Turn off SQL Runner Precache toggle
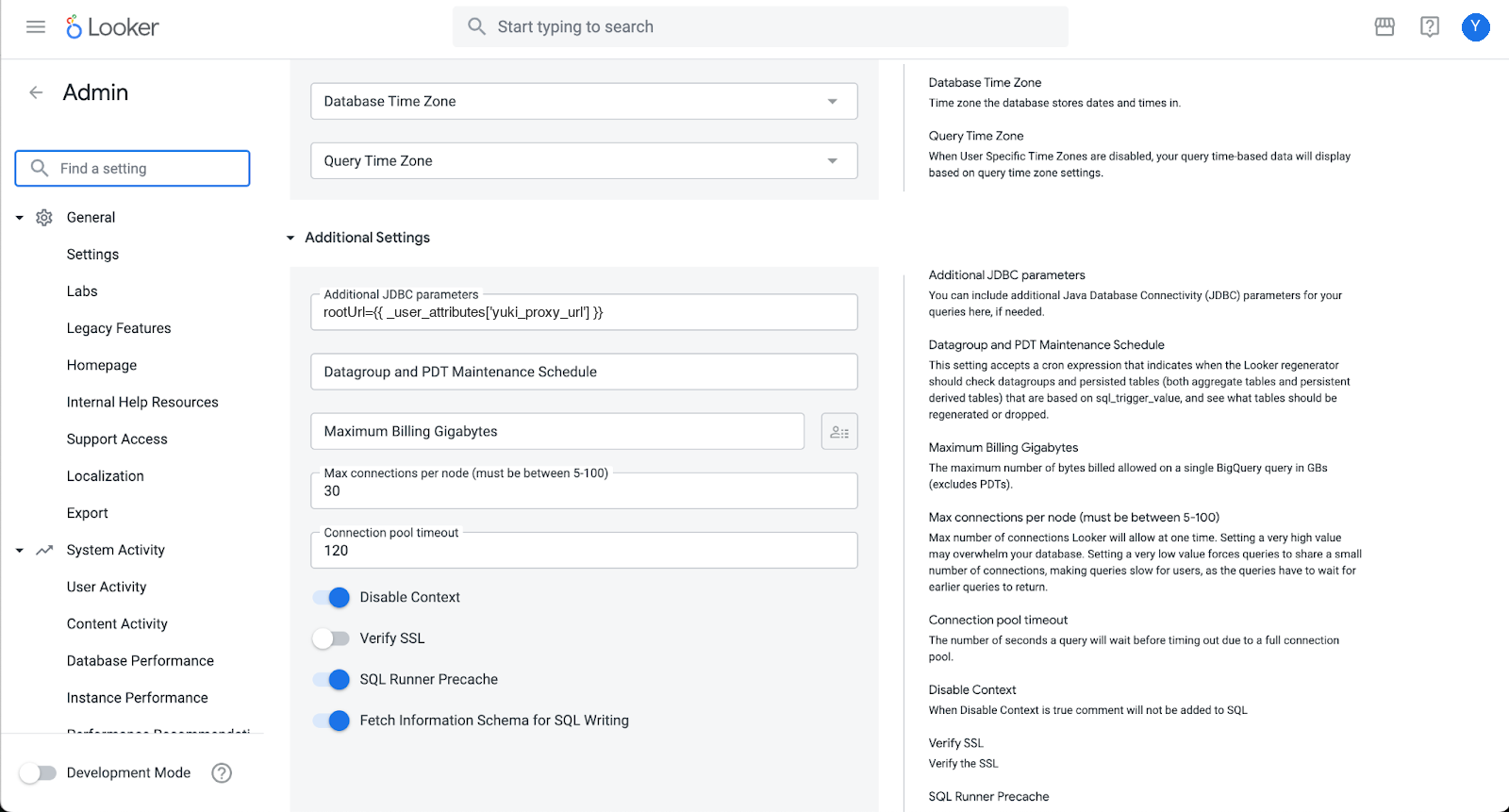1509x812 pixels. 332,680
